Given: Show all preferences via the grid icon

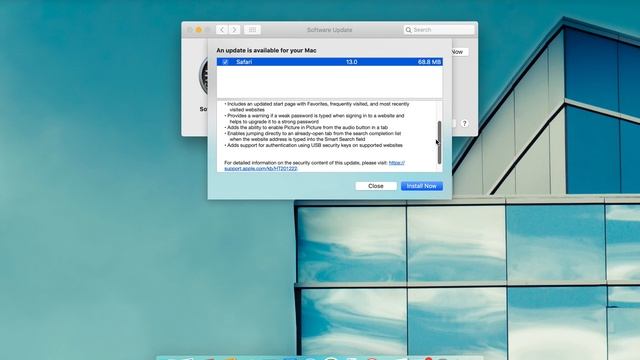Looking at the screenshot, I should (252, 30).
